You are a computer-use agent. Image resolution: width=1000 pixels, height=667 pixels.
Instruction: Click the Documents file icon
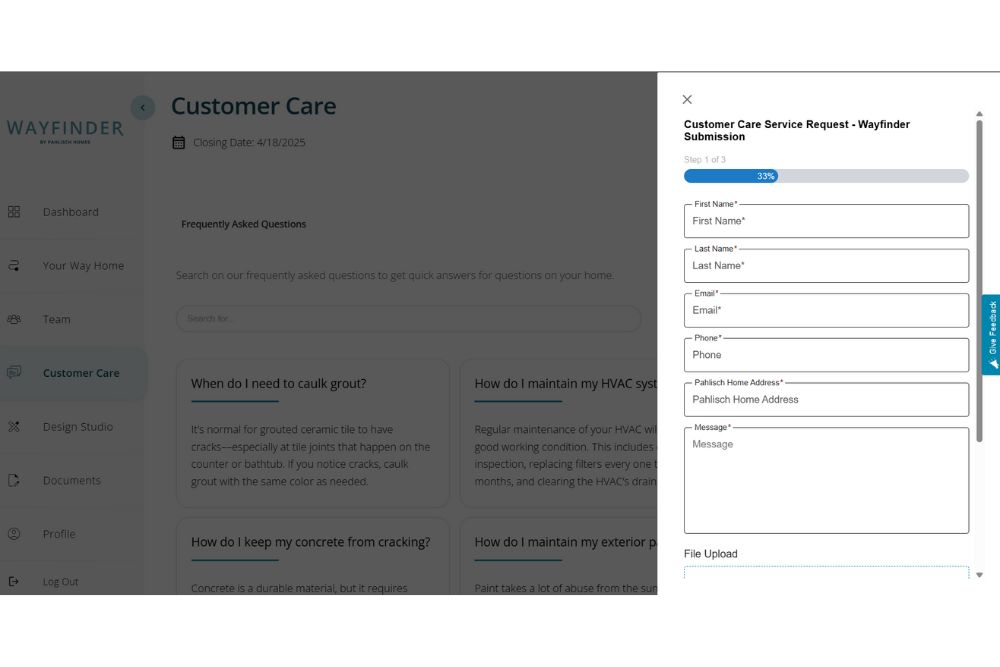(14, 481)
